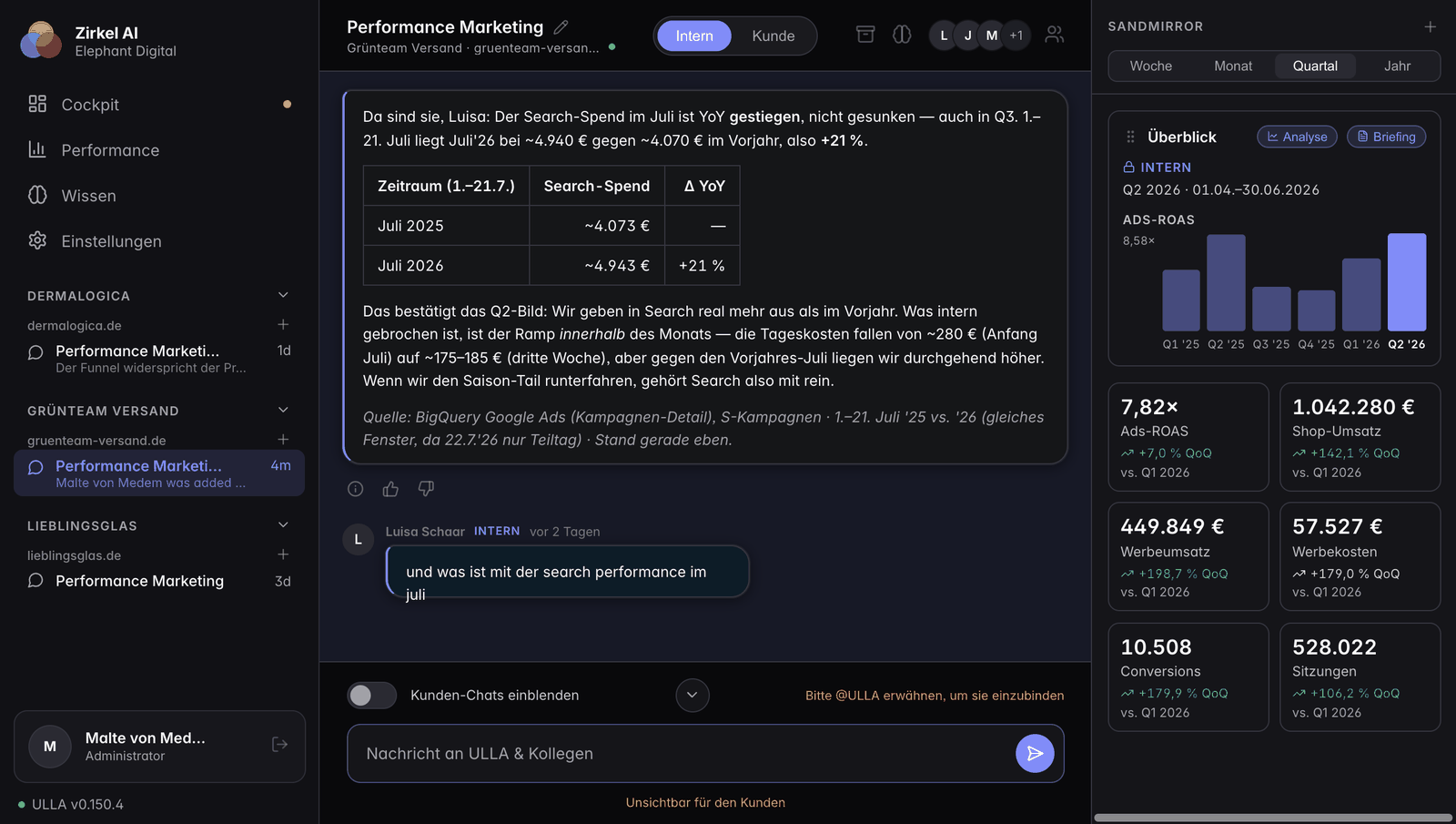Screen dimensions: 1456x824
Task: Add chat under dermalogica.de with plus
Action: (283, 324)
